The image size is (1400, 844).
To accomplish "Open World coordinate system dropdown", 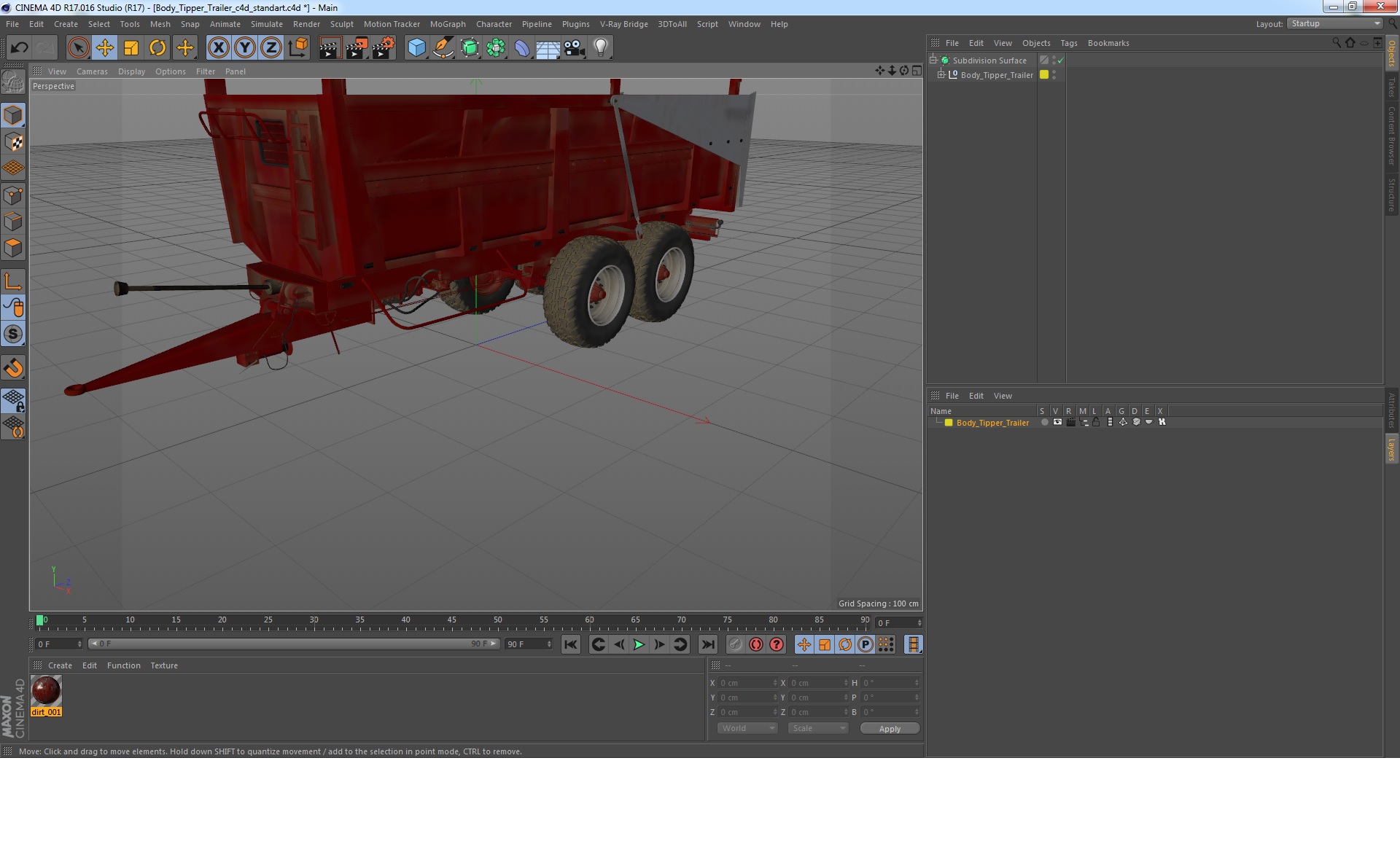I will click(x=747, y=728).
